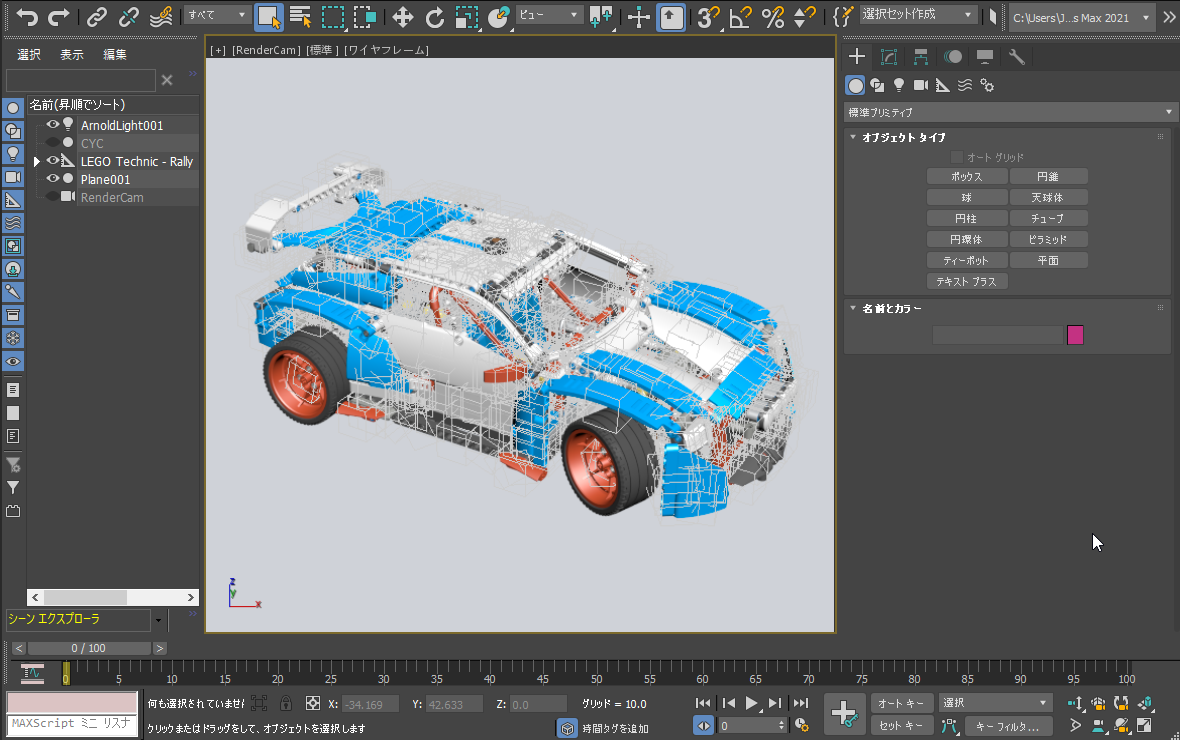1180x740 pixels.
Task: Switch to the Lights create category
Action: 899,85
